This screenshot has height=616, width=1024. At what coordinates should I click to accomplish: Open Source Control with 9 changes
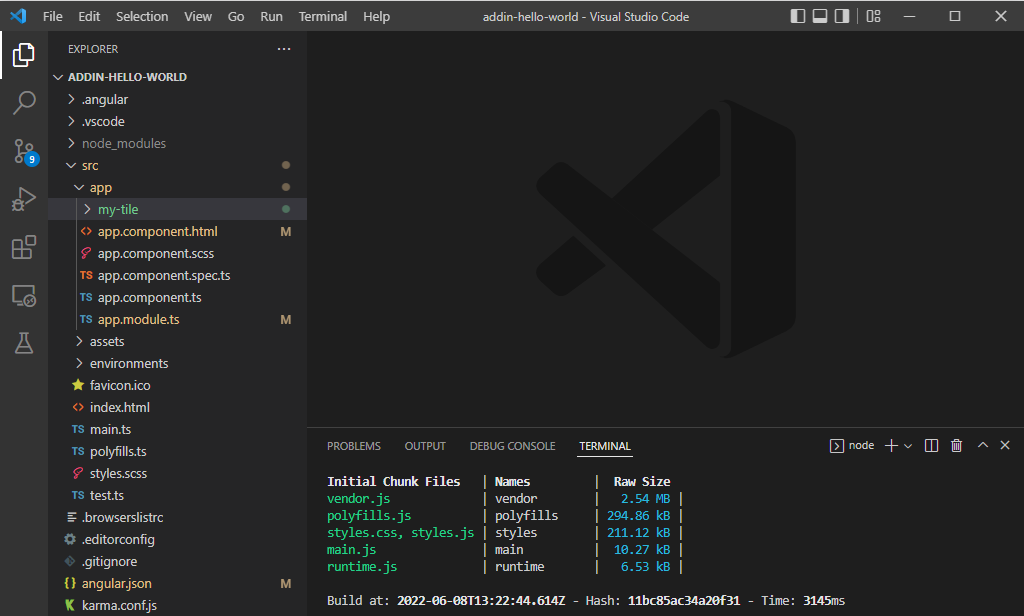(x=25, y=152)
